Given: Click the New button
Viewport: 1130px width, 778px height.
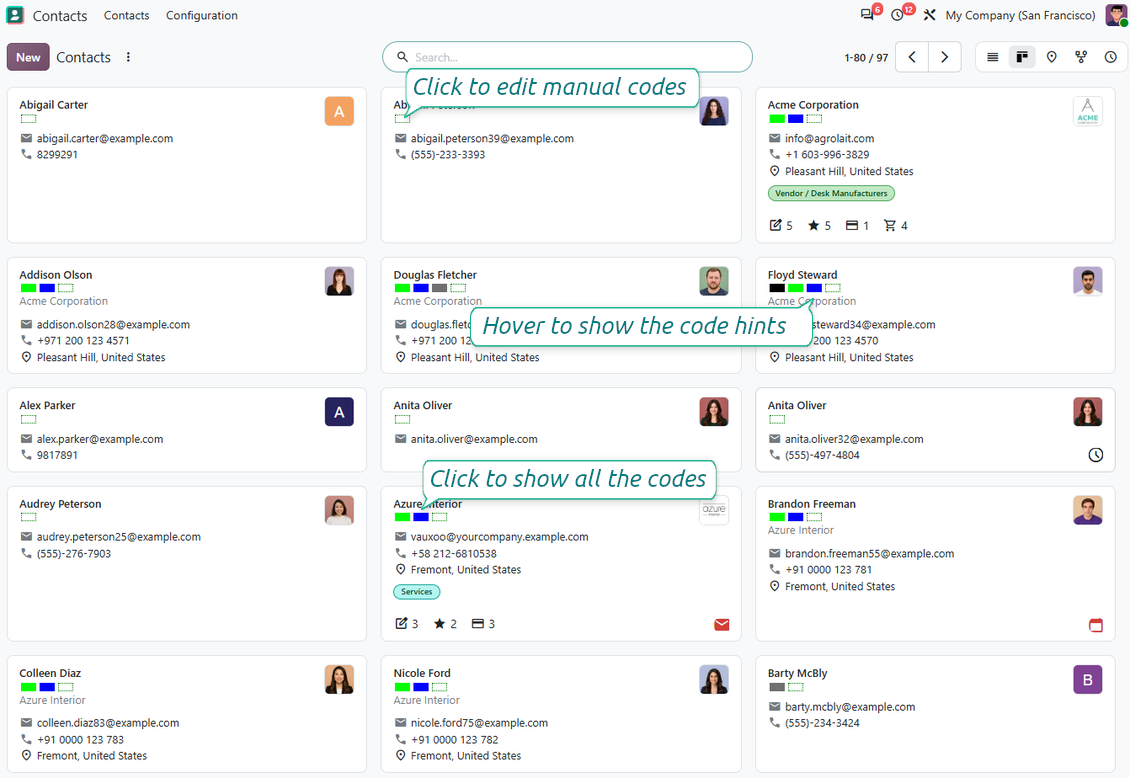Looking at the screenshot, I should tap(28, 57).
